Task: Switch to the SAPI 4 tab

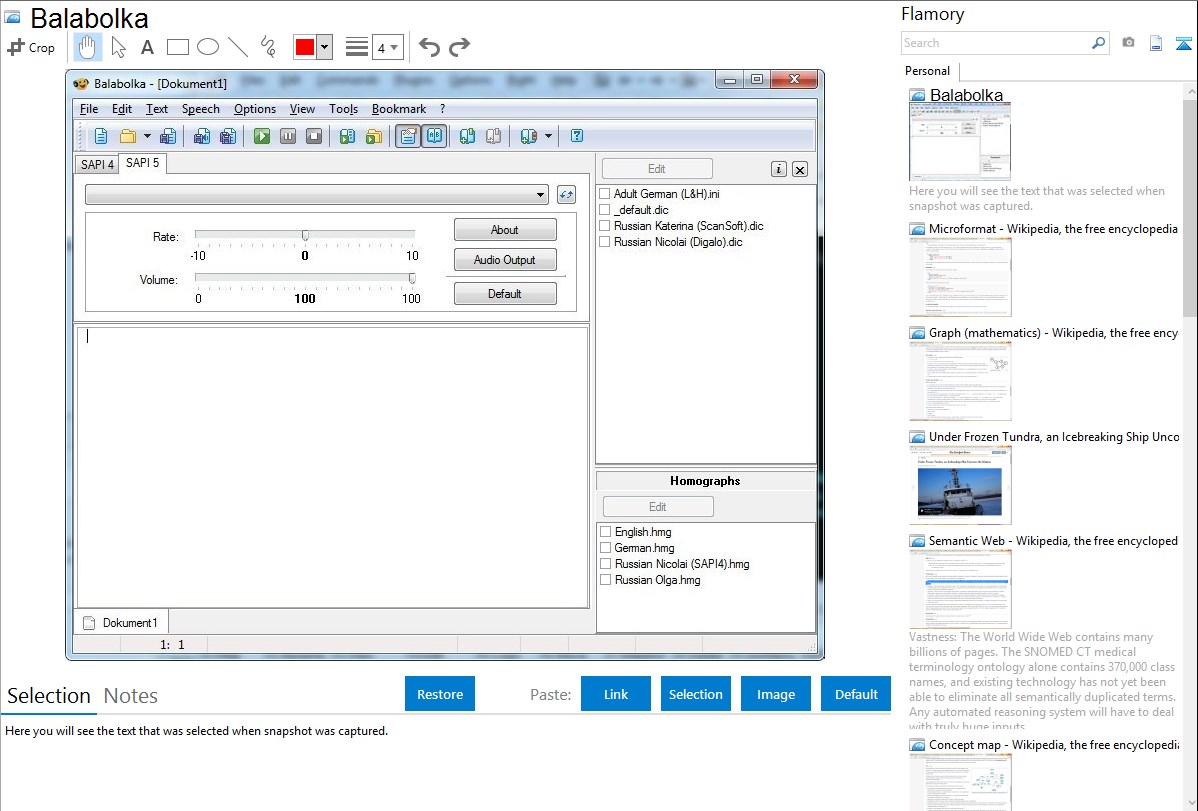Action: (x=97, y=164)
